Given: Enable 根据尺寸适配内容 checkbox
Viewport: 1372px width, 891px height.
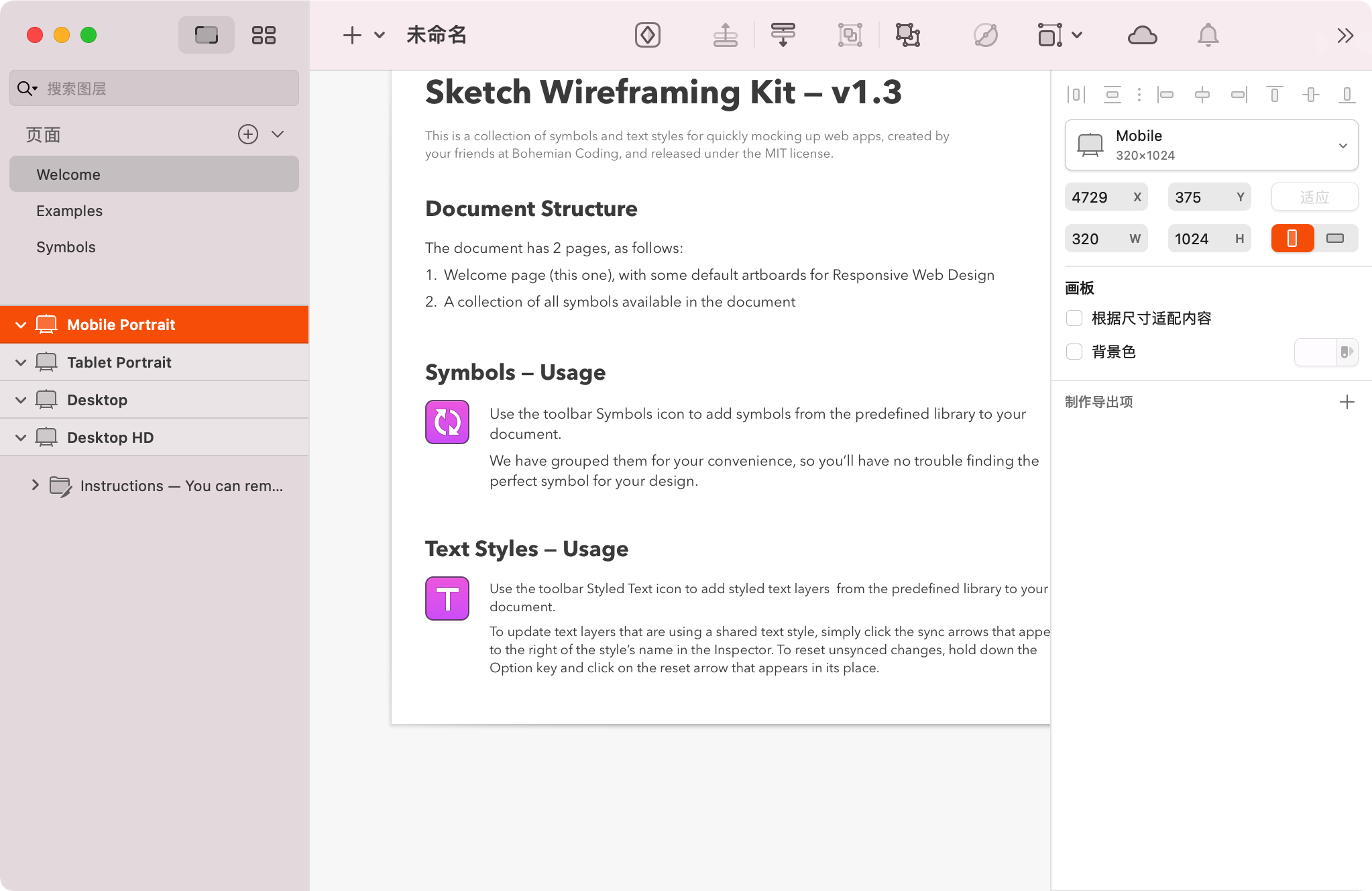Looking at the screenshot, I should 1074,318.
